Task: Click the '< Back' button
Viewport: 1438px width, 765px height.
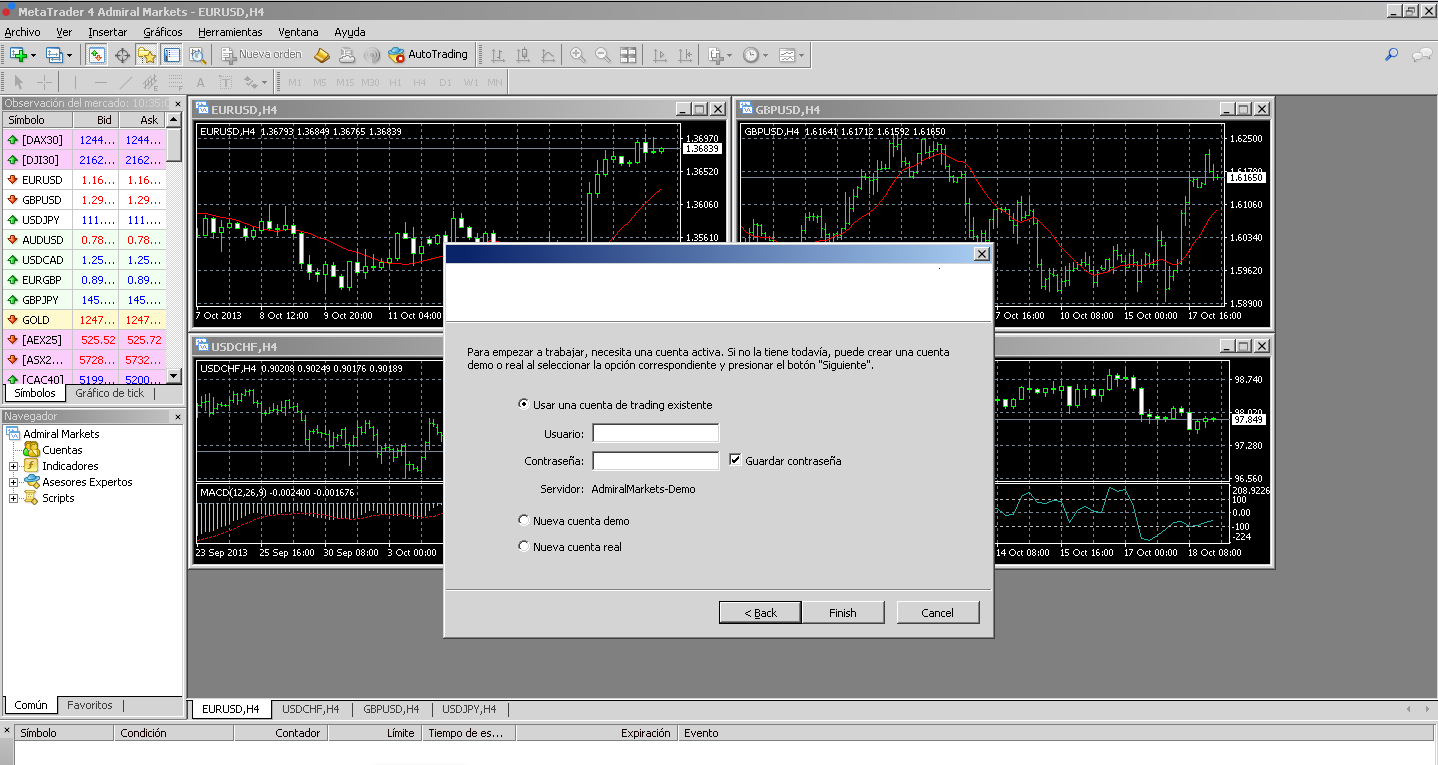Action: [x=760, y=612]
